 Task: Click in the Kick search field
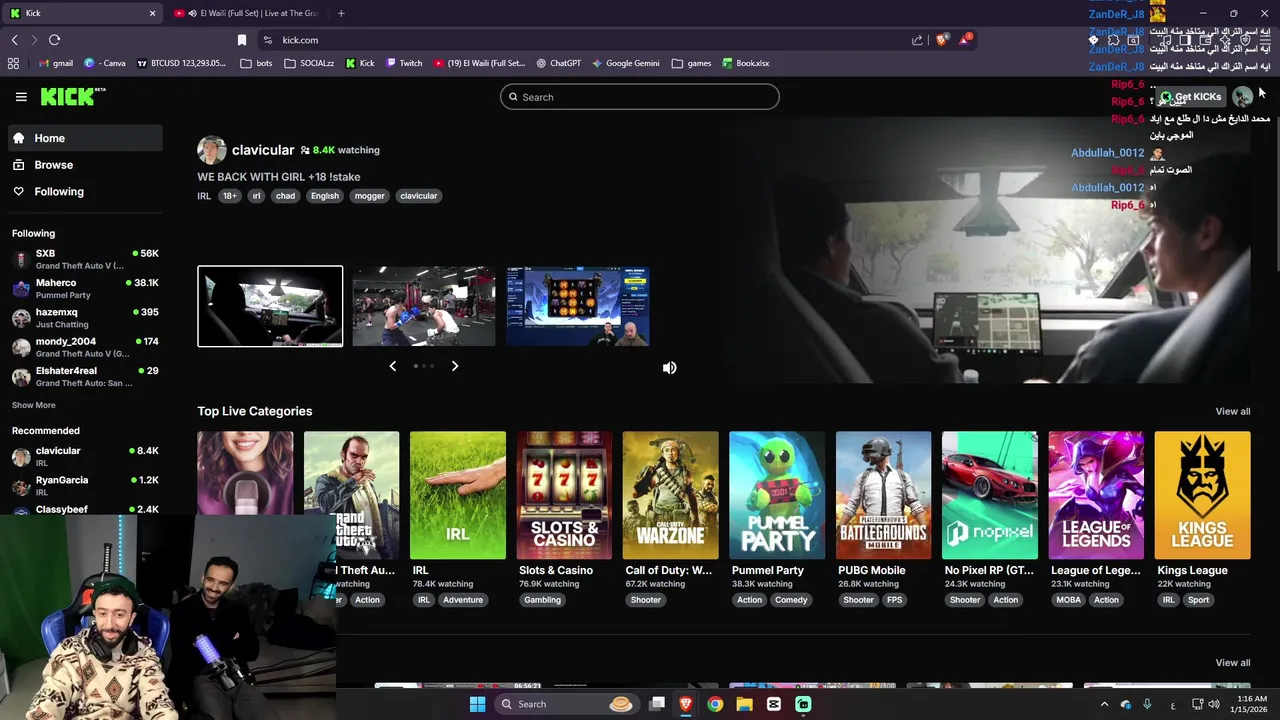coord(640,97)
